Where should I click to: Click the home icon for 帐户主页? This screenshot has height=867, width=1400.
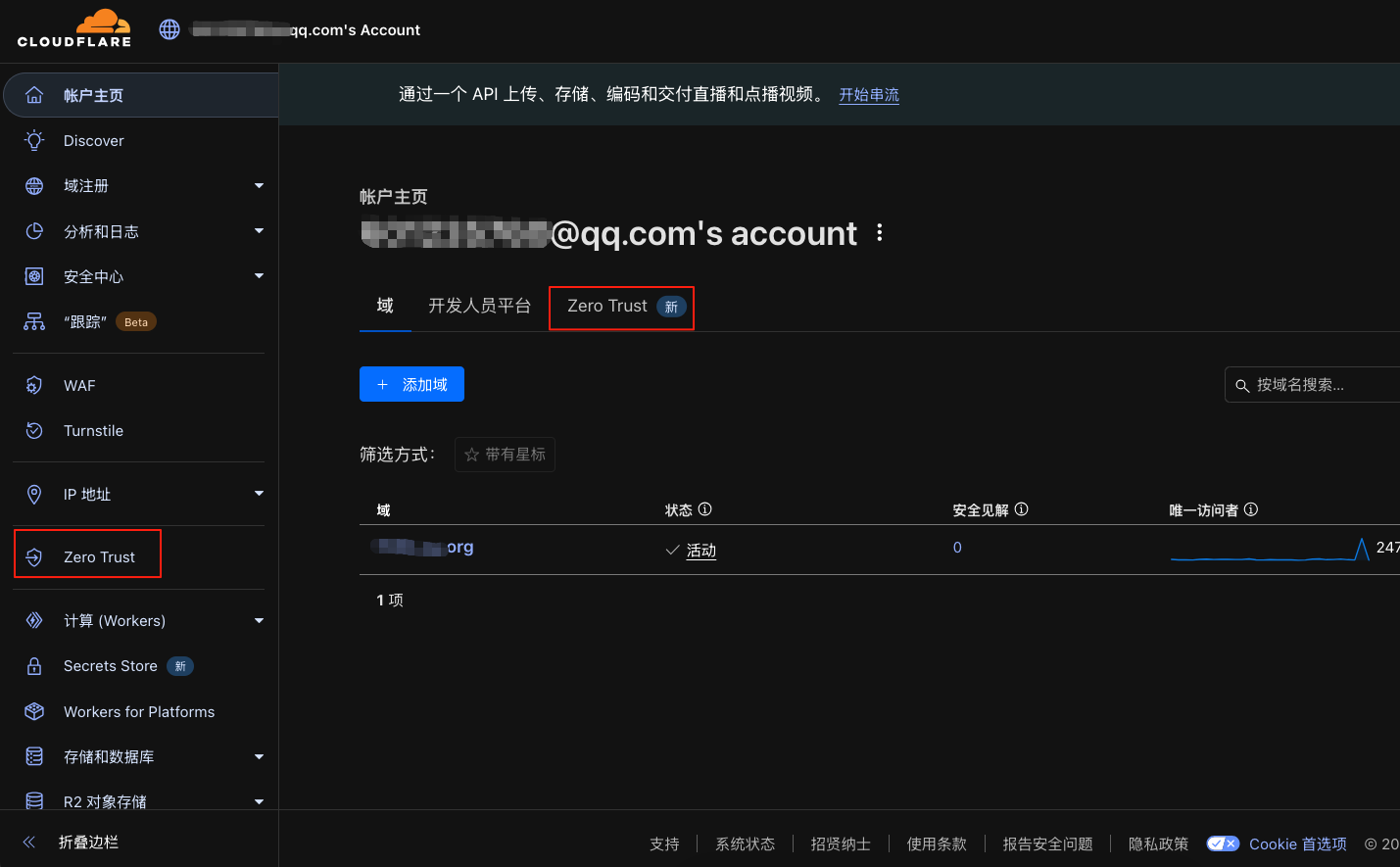pos(34,95)
